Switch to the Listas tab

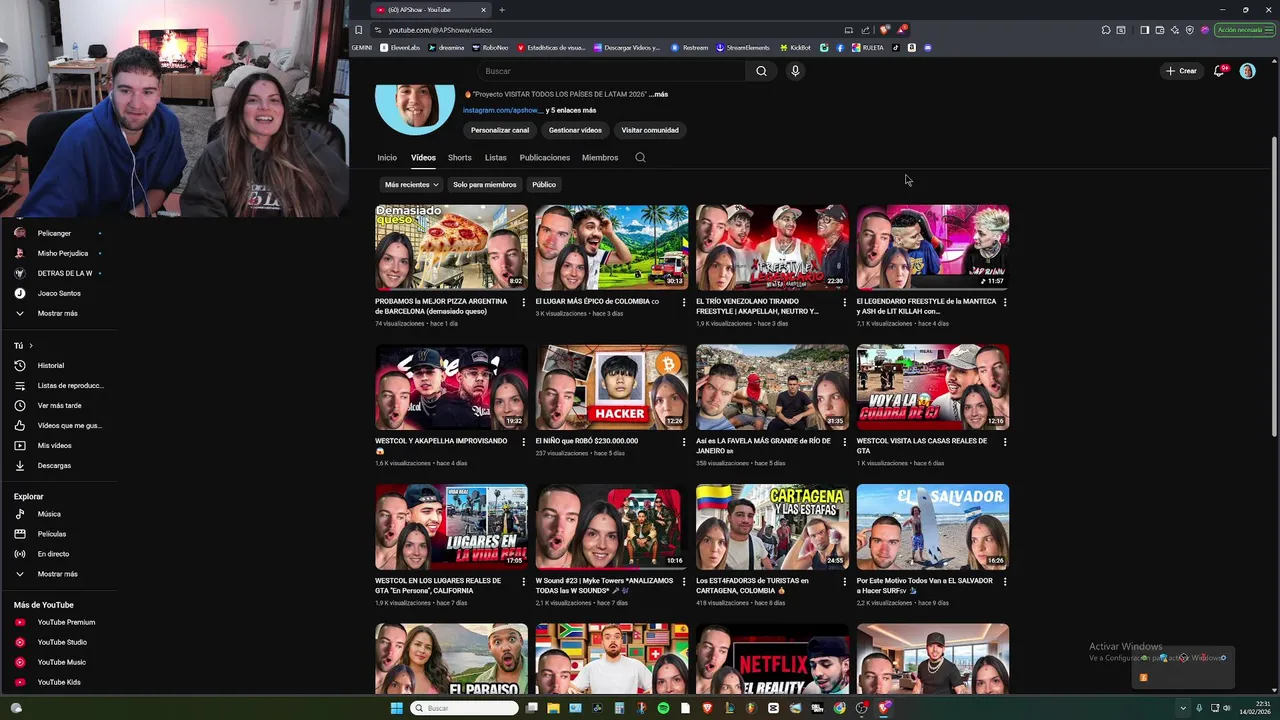point(495,157)
